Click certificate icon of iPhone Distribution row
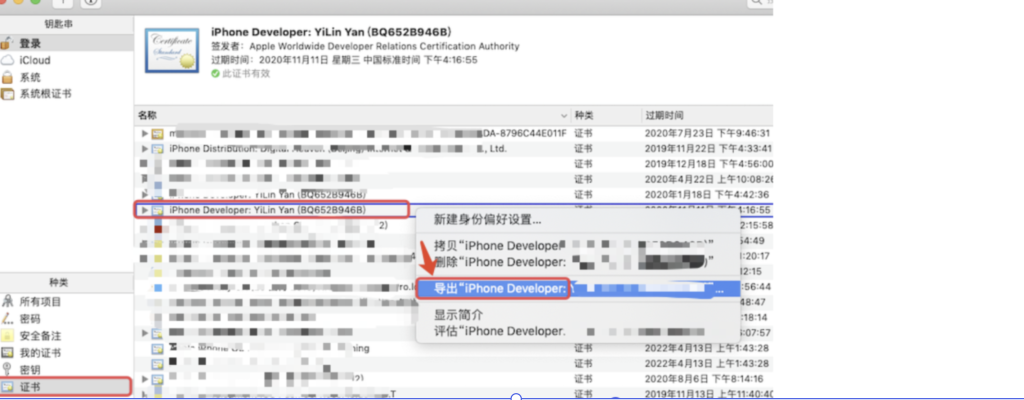Viewport: 1024px width, 400px height. [x=157, y=149]
